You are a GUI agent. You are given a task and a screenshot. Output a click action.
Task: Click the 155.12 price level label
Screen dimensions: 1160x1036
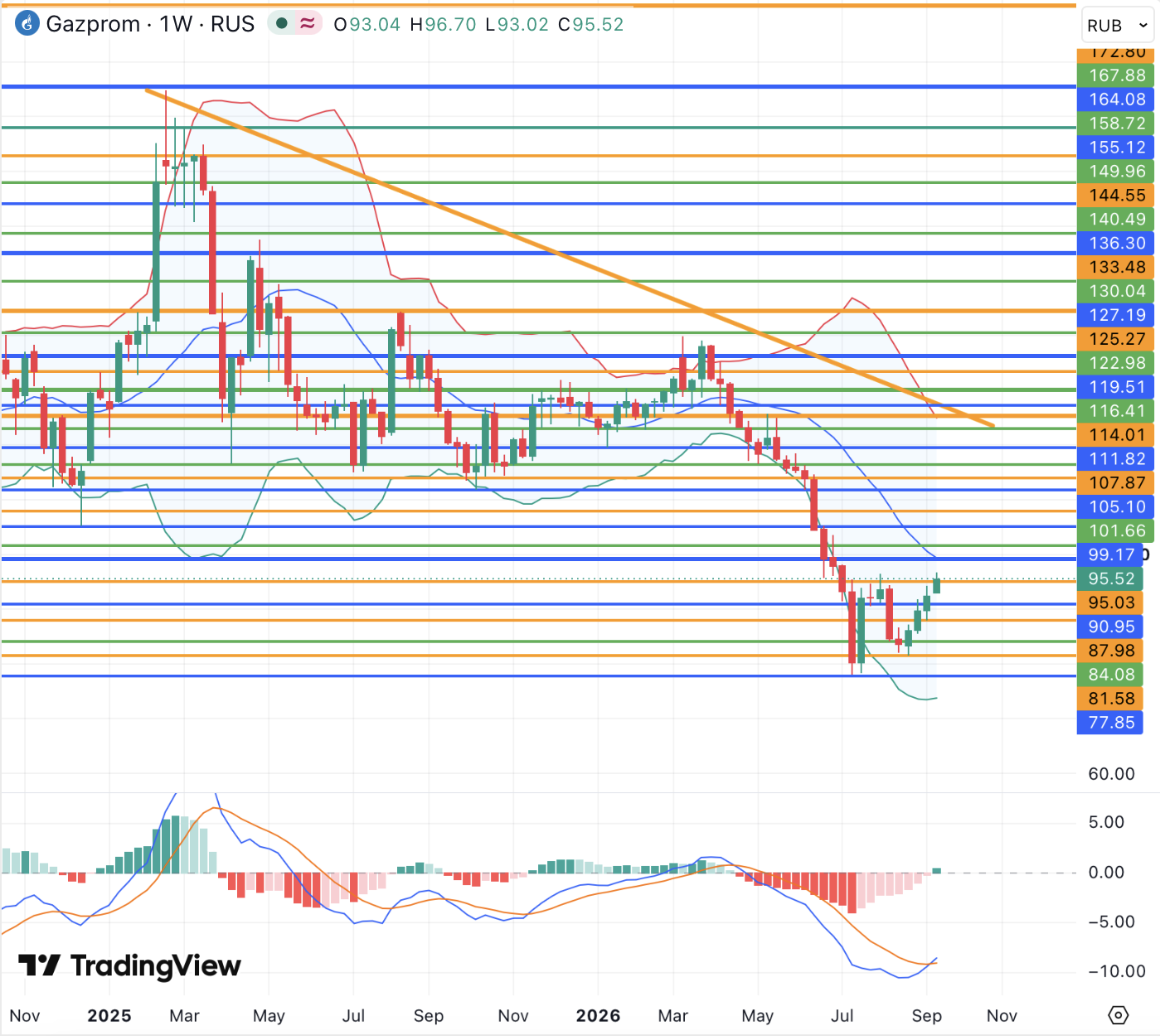pyautogui.click(x=1117, y=148)
